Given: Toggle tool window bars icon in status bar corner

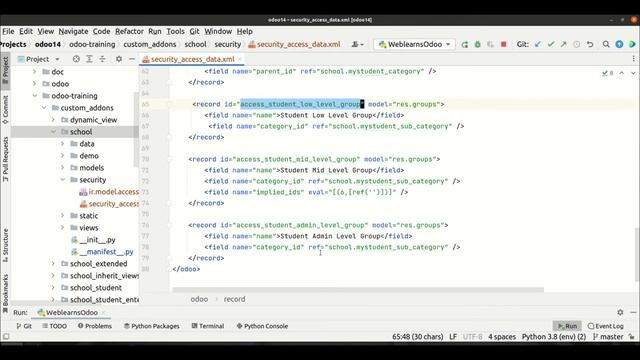Looking at the screenshot, I should pos(6,337).
